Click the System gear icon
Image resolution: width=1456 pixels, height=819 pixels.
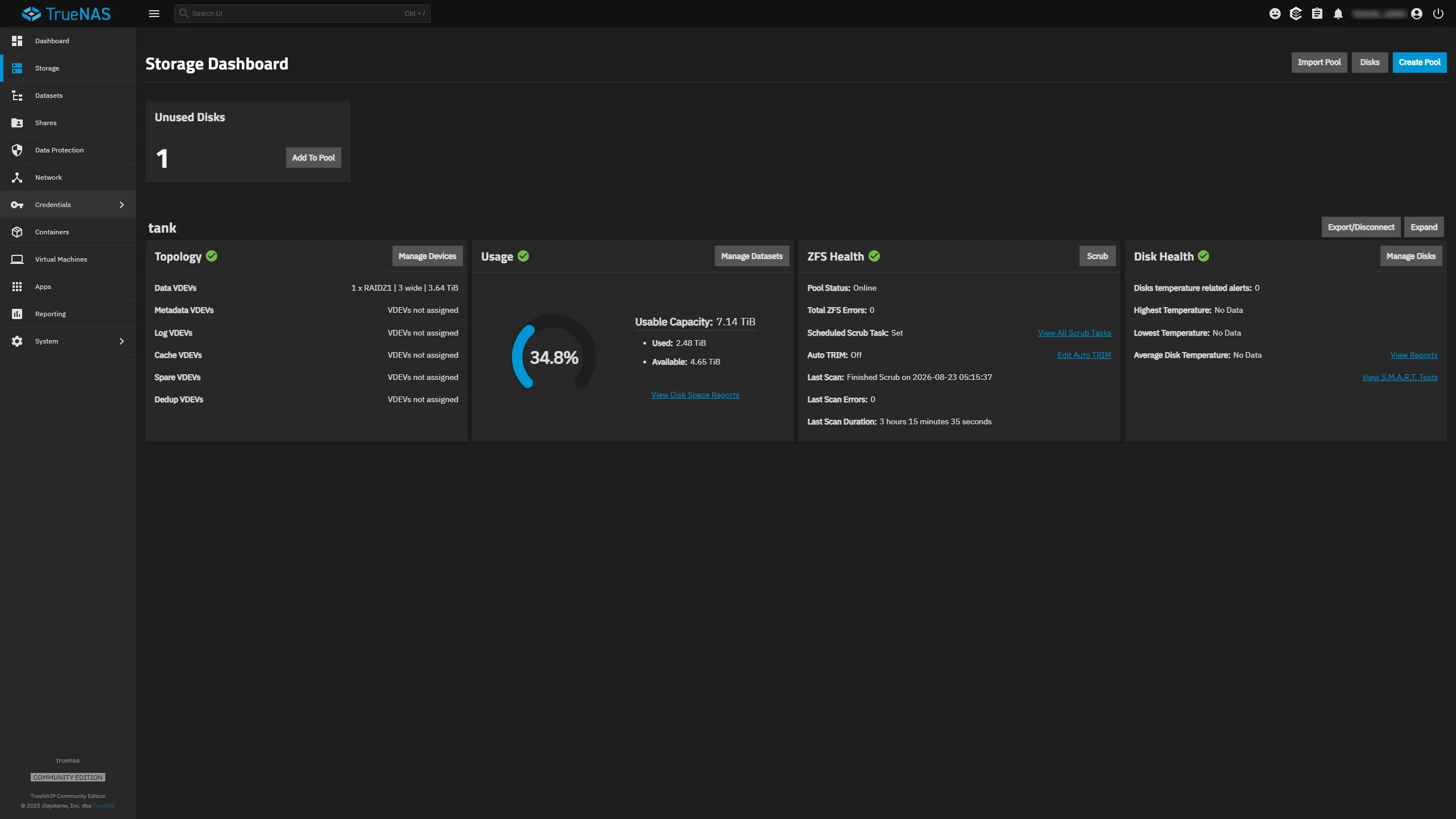[x=17, y=341]
